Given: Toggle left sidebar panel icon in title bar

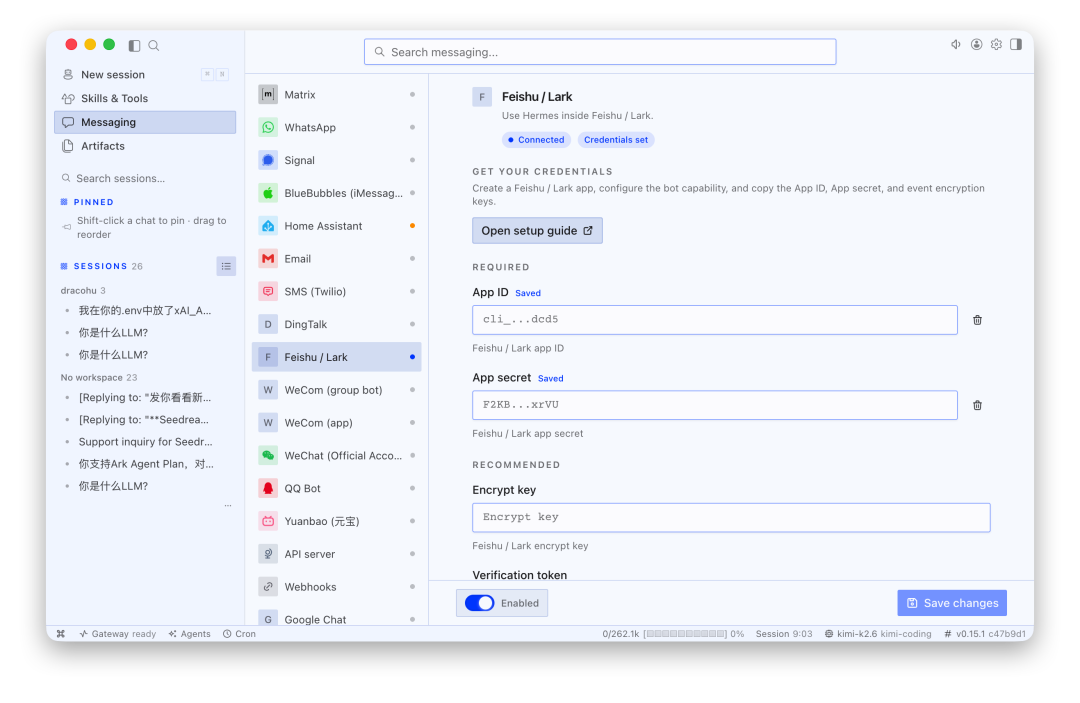Looking at the screenshot, I should 134,45.
